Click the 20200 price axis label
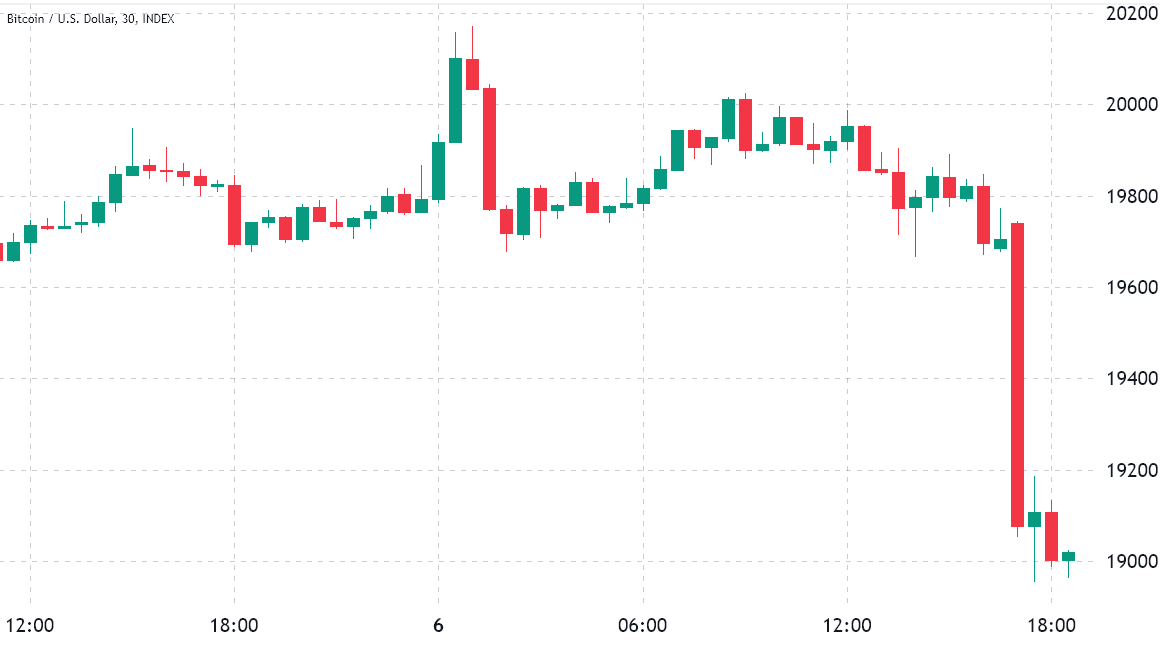1166x647 pixels. point(1131,13)
